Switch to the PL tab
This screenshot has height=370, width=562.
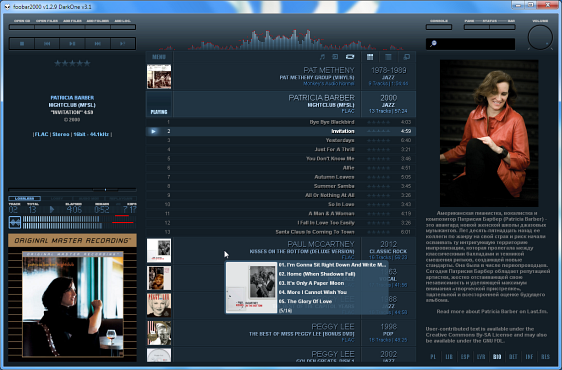tap(433, 357)
